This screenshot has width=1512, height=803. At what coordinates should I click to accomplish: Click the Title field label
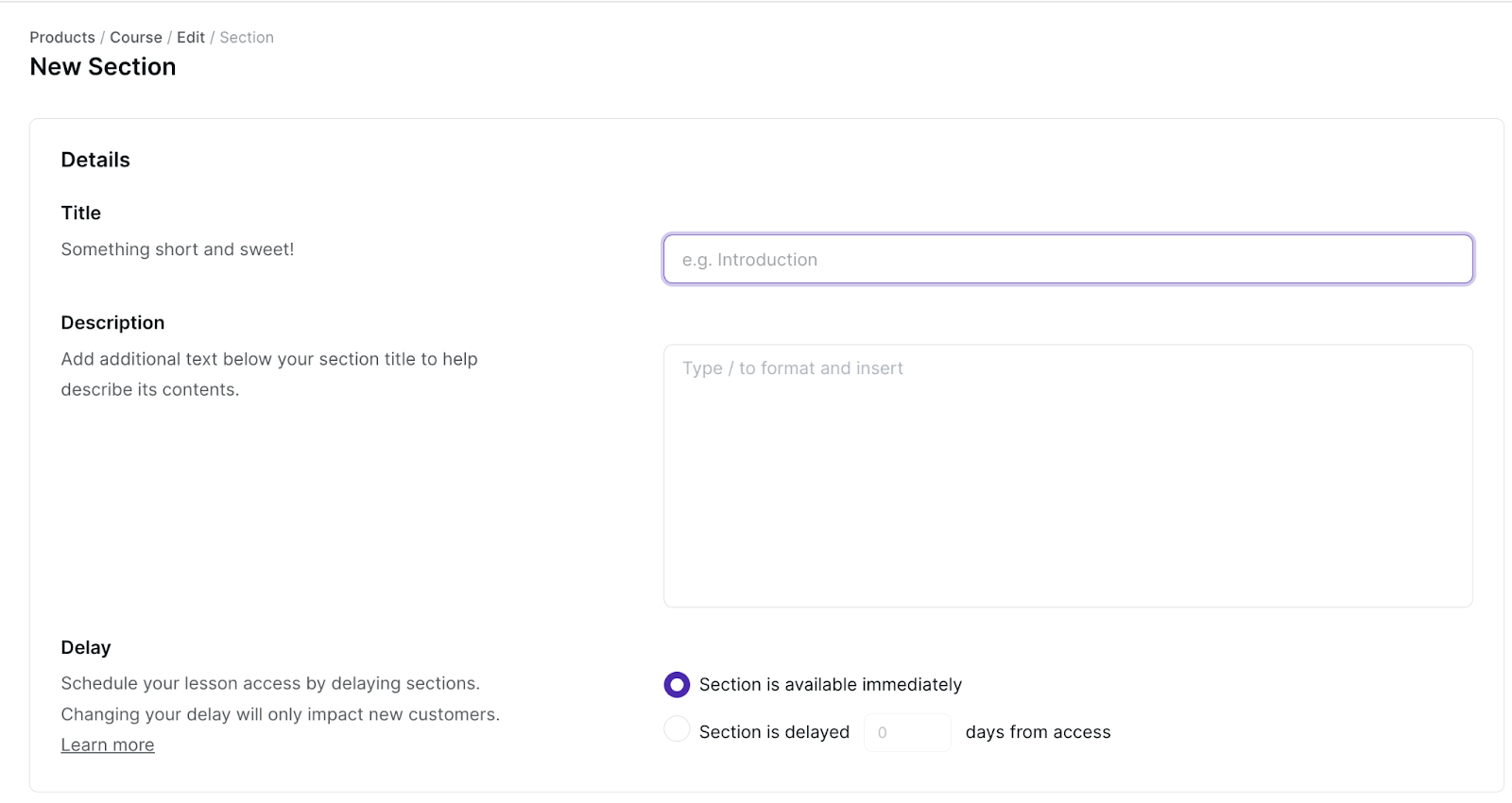[x=81, y=214]
